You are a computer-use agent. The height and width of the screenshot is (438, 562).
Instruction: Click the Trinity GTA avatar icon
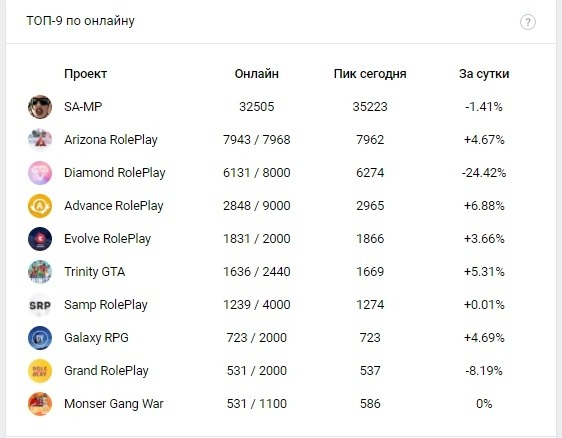click(x=40, y=272)
